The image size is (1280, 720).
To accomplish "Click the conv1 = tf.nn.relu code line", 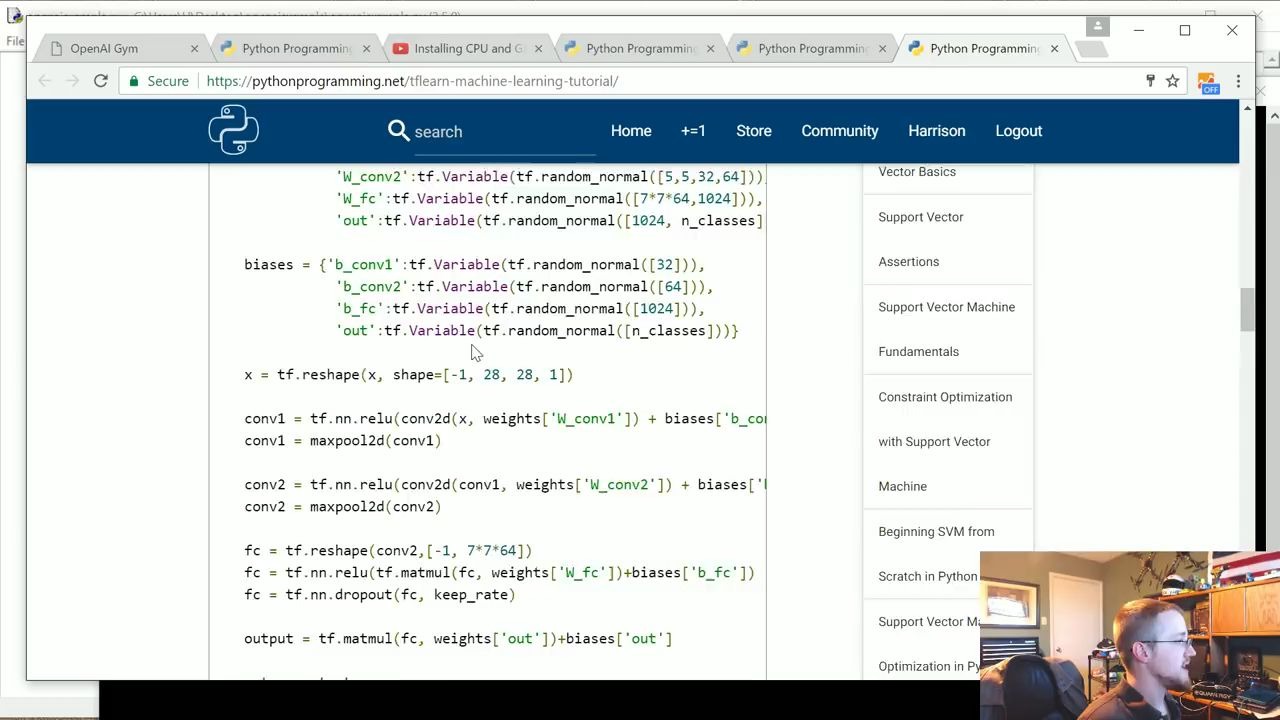I will [505, 418].
